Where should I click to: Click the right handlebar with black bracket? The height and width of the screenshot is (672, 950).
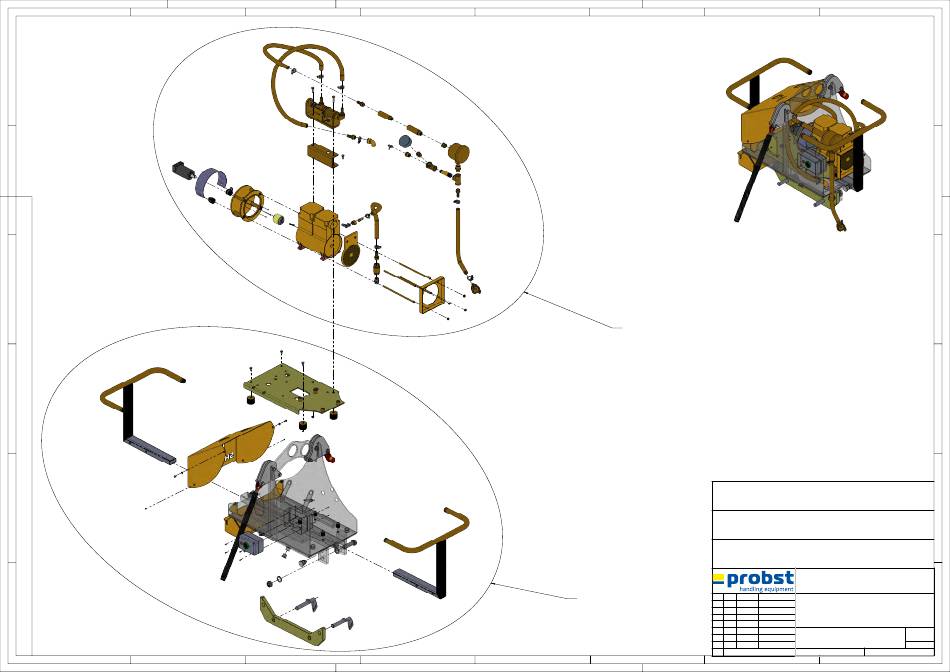430,555
